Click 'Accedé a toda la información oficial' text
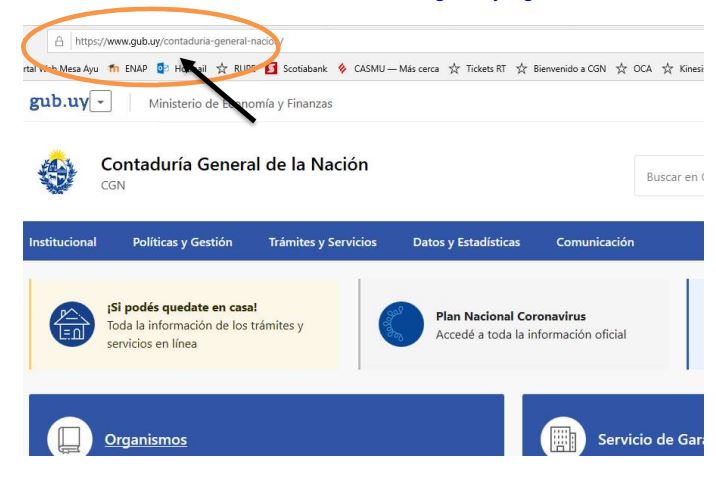 [531, 335]
